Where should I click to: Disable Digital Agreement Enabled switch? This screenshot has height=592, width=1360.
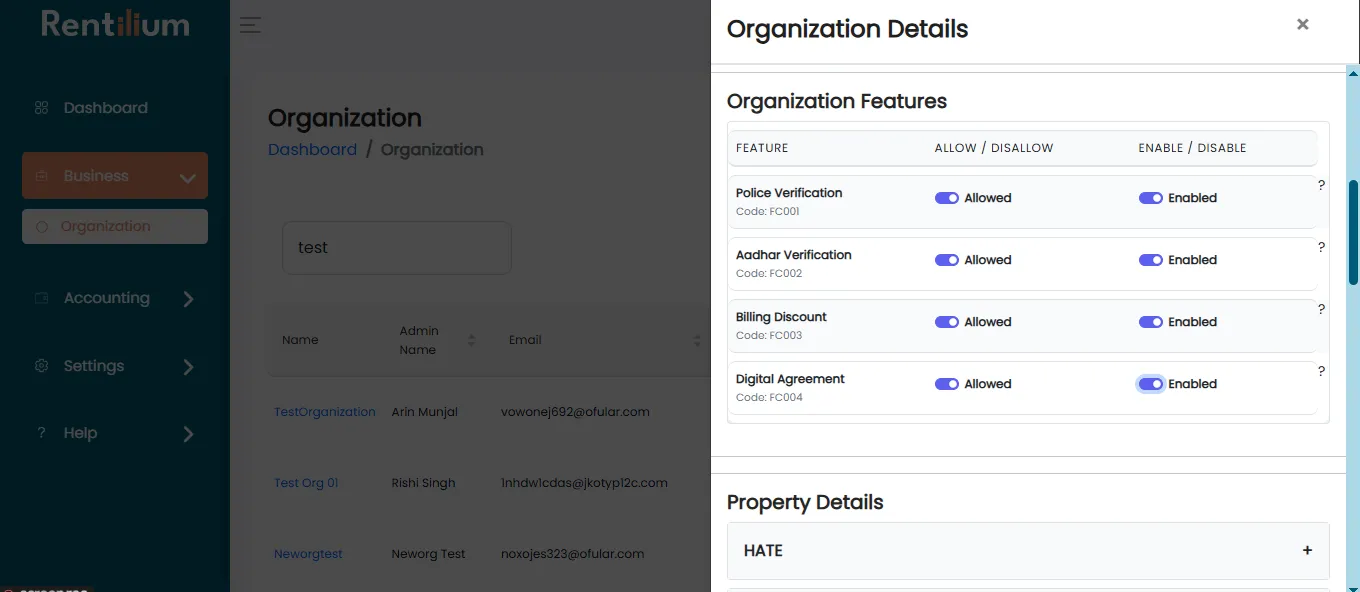pyautogui.click(x=1151, y=384)
